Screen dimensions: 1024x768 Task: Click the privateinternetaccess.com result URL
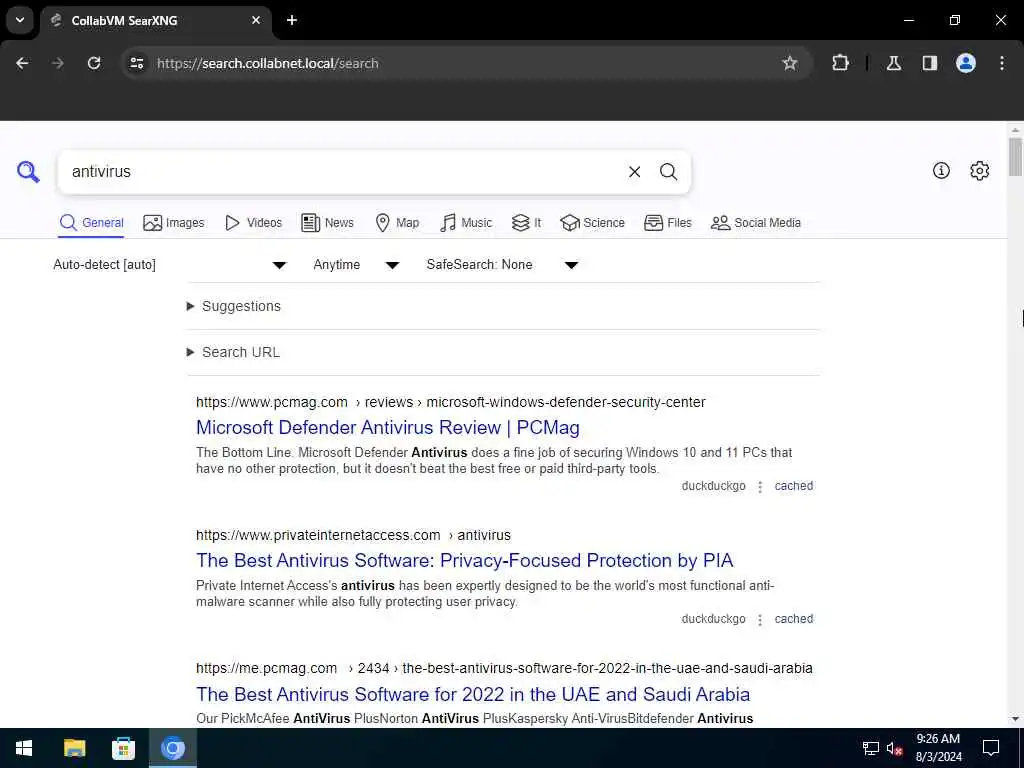(x=353, y=536)
